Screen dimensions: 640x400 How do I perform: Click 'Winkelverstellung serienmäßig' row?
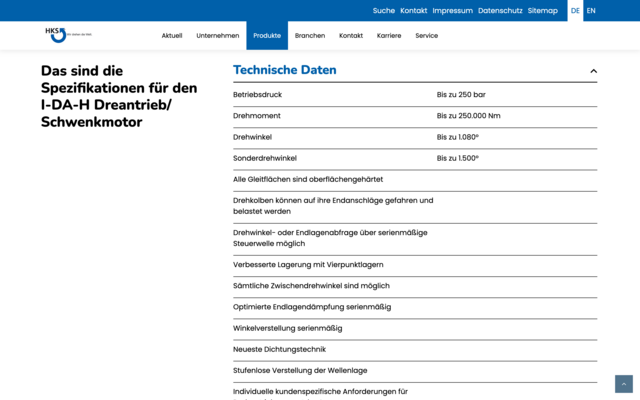pos(415,328)
